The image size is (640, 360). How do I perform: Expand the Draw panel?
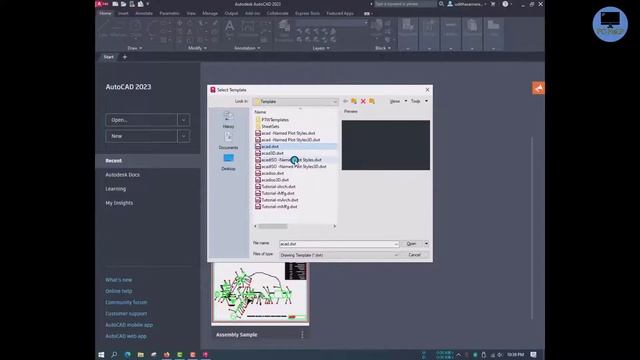pos(134,48)
